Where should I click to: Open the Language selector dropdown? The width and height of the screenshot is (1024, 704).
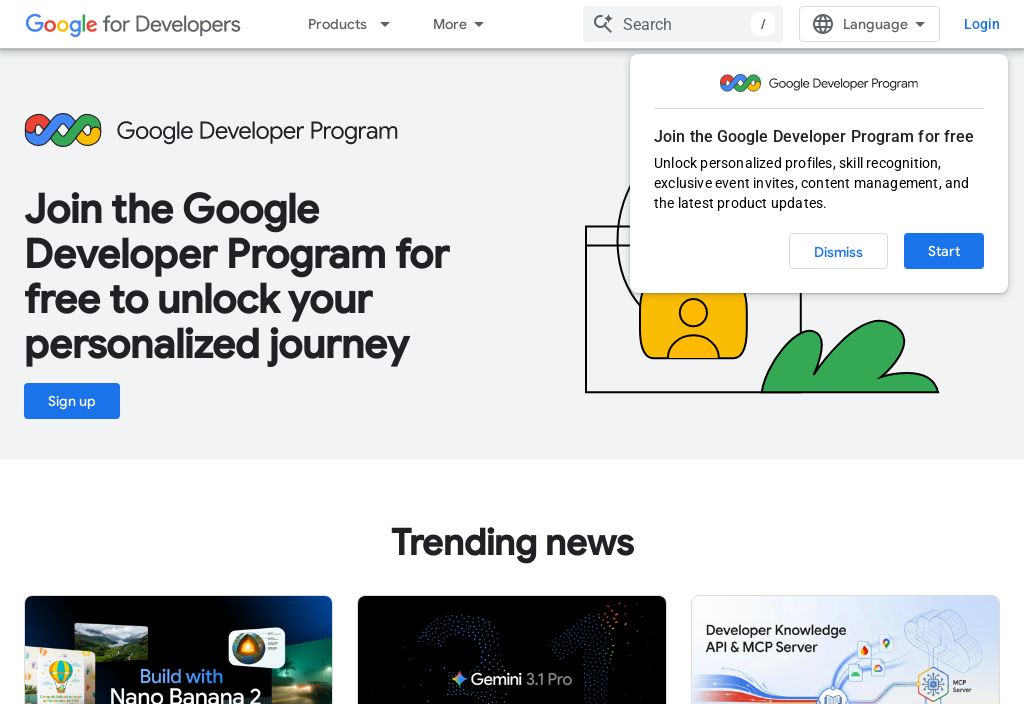[869, 24]
